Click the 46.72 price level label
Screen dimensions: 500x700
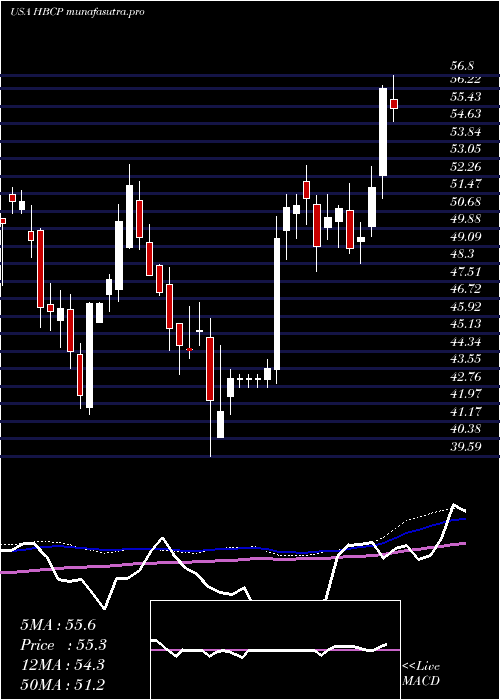pos(465,289)
